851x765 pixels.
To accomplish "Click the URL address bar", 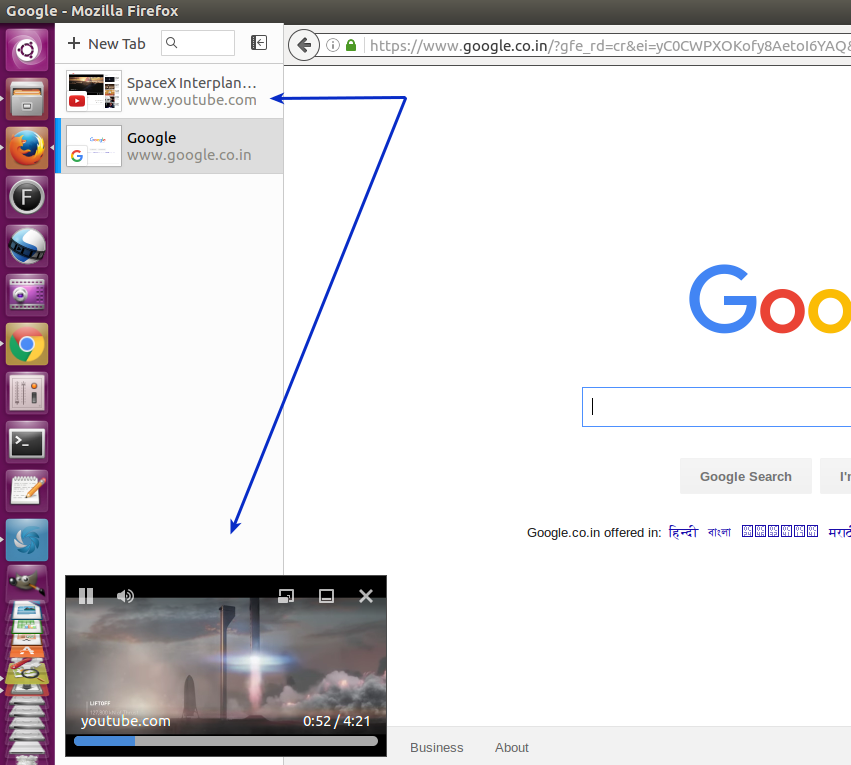I will 608,46.
